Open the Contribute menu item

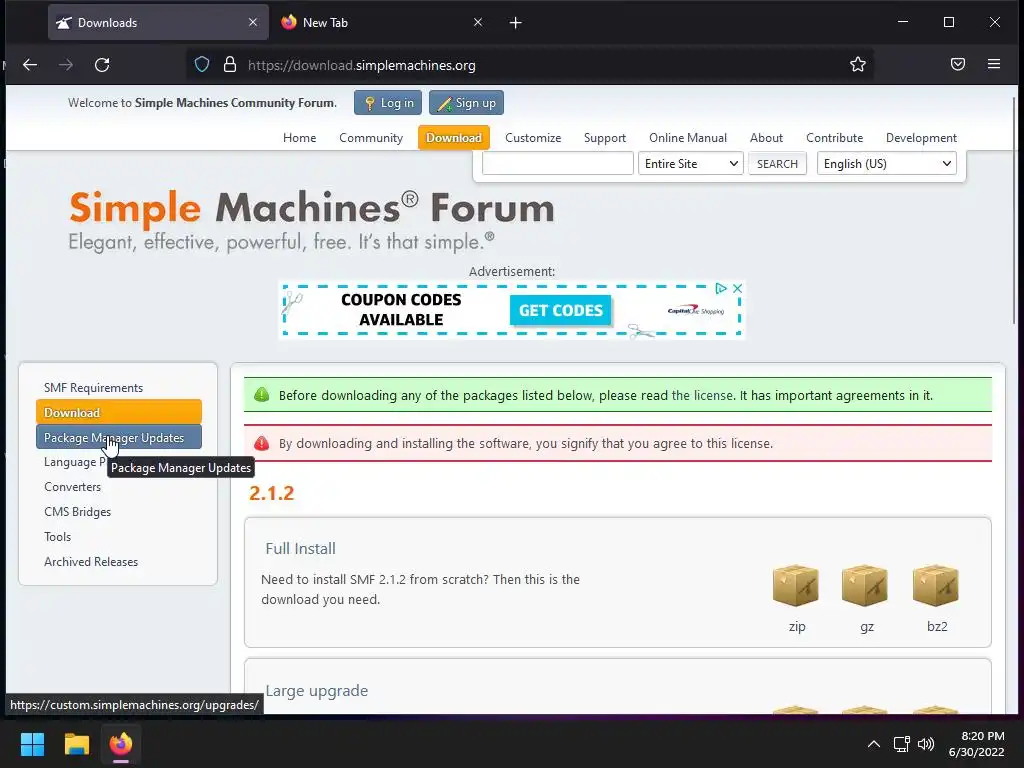pyautogui.click(x=834, y=138)
